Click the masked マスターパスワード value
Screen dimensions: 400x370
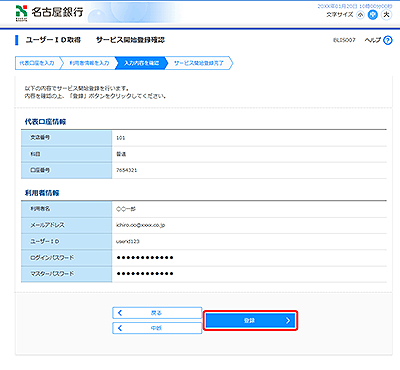145,274
